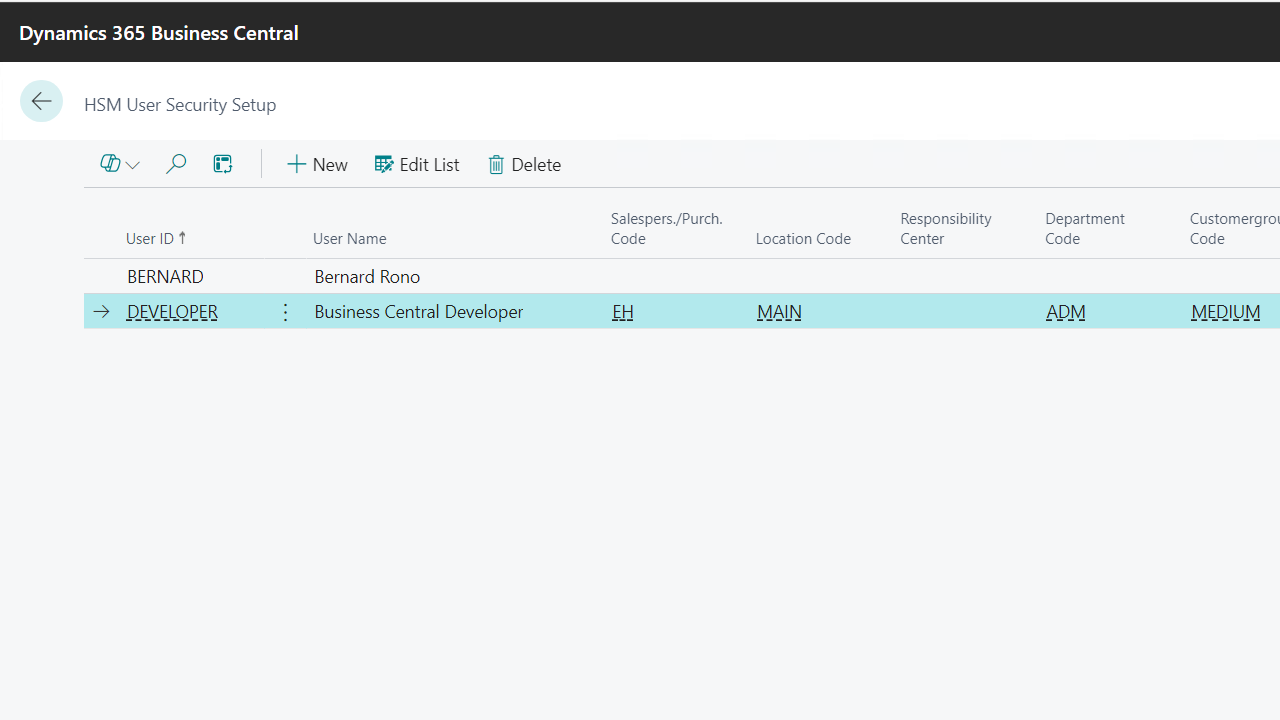1280x720 pixels.
Task: Click the row arrow indicator on DEVELOPER
Action: point(101,311)
